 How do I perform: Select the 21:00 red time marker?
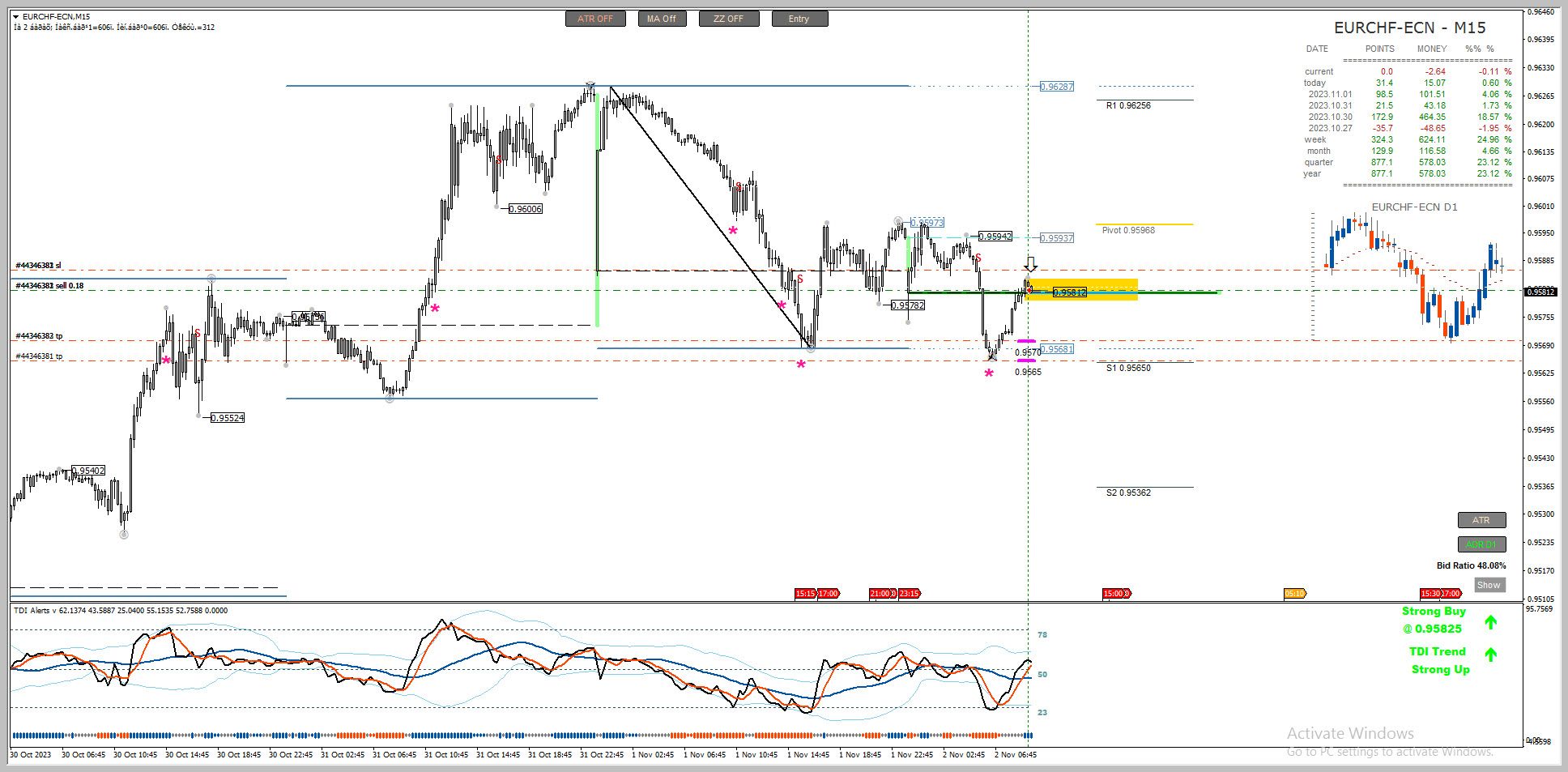881,594
